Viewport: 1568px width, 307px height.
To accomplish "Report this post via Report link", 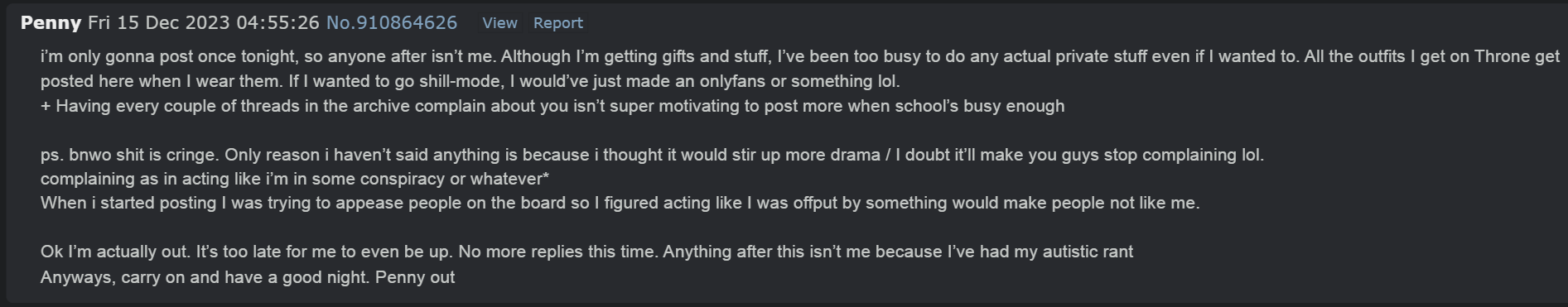I will 557,23.
